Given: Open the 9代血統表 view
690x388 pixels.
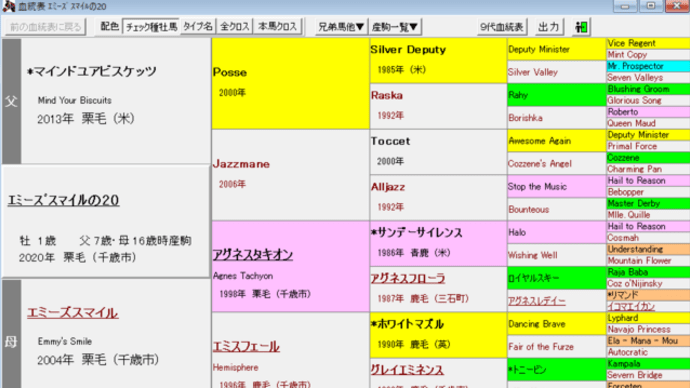Looking at the screenshot, I should click(501, 27).
